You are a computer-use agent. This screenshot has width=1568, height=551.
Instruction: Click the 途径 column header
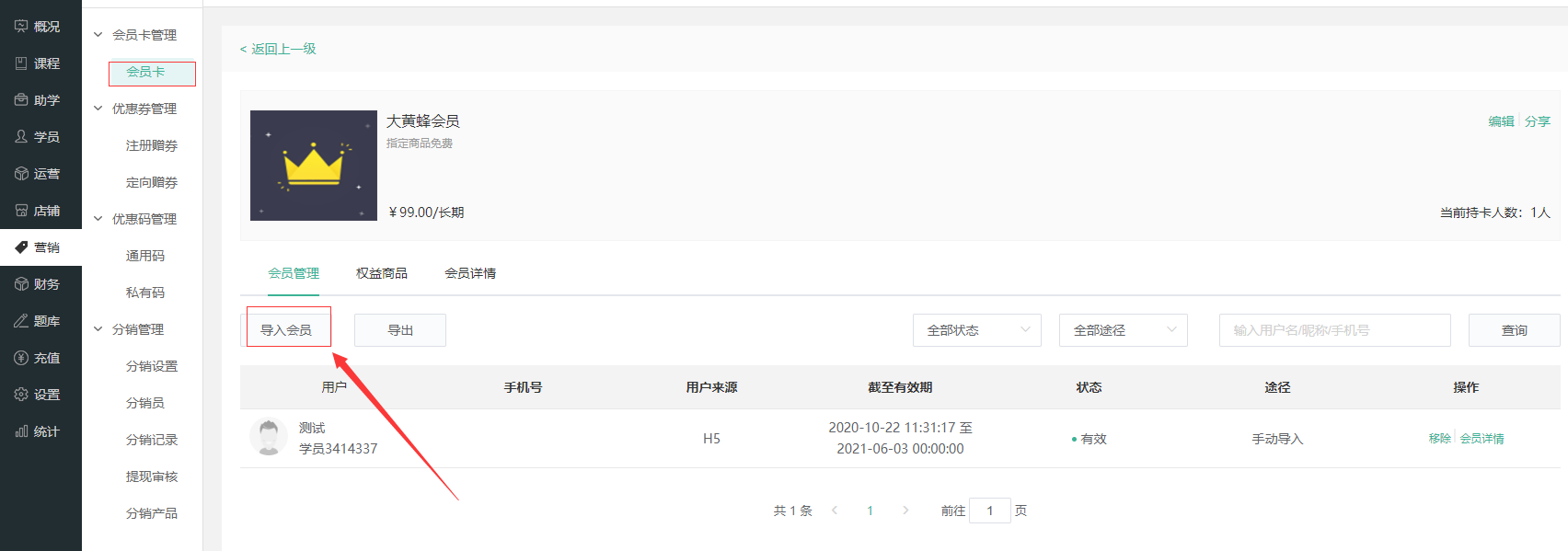point(1277,387)
